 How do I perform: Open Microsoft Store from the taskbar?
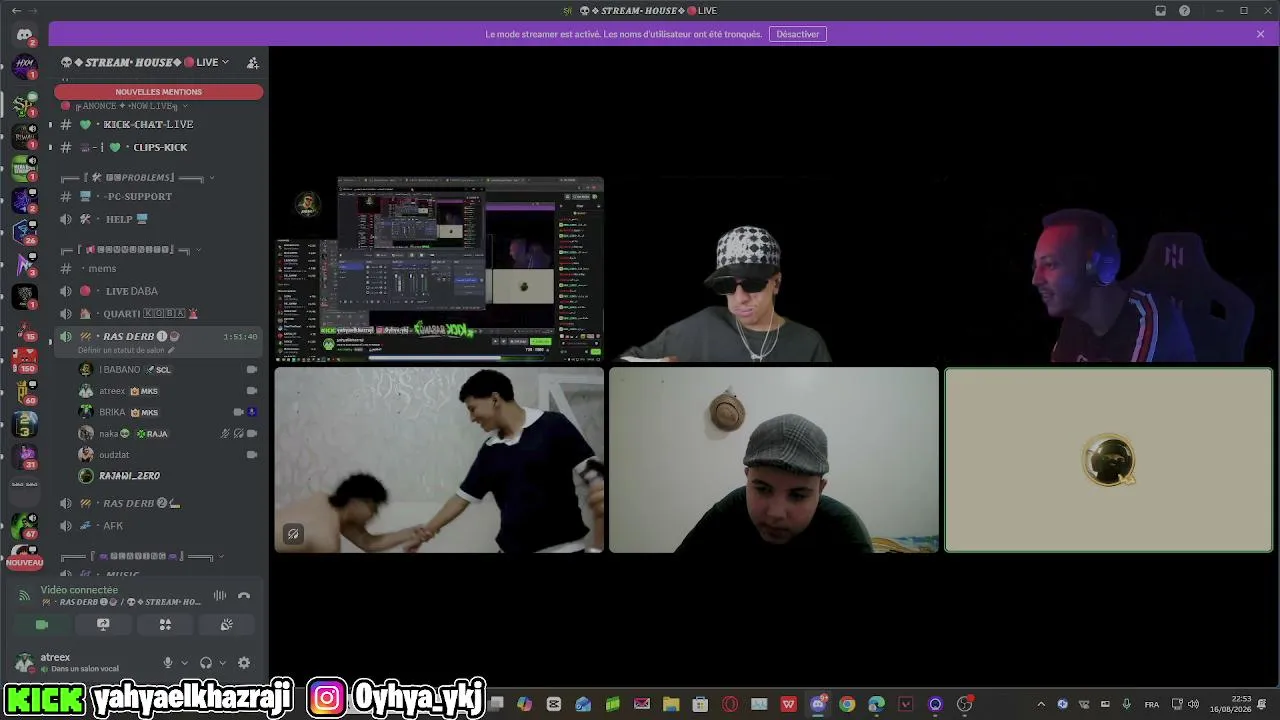tap(700, 704)
